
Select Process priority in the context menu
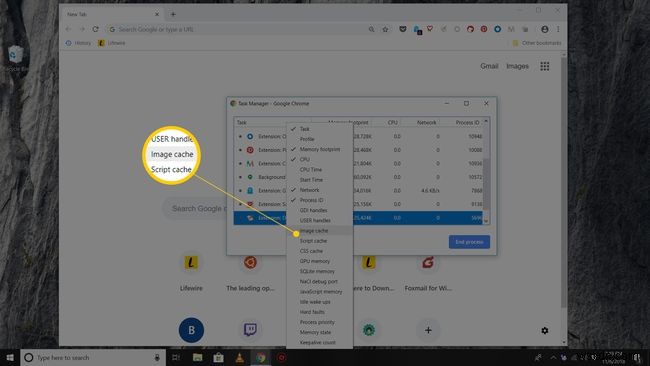click(320, 322)
